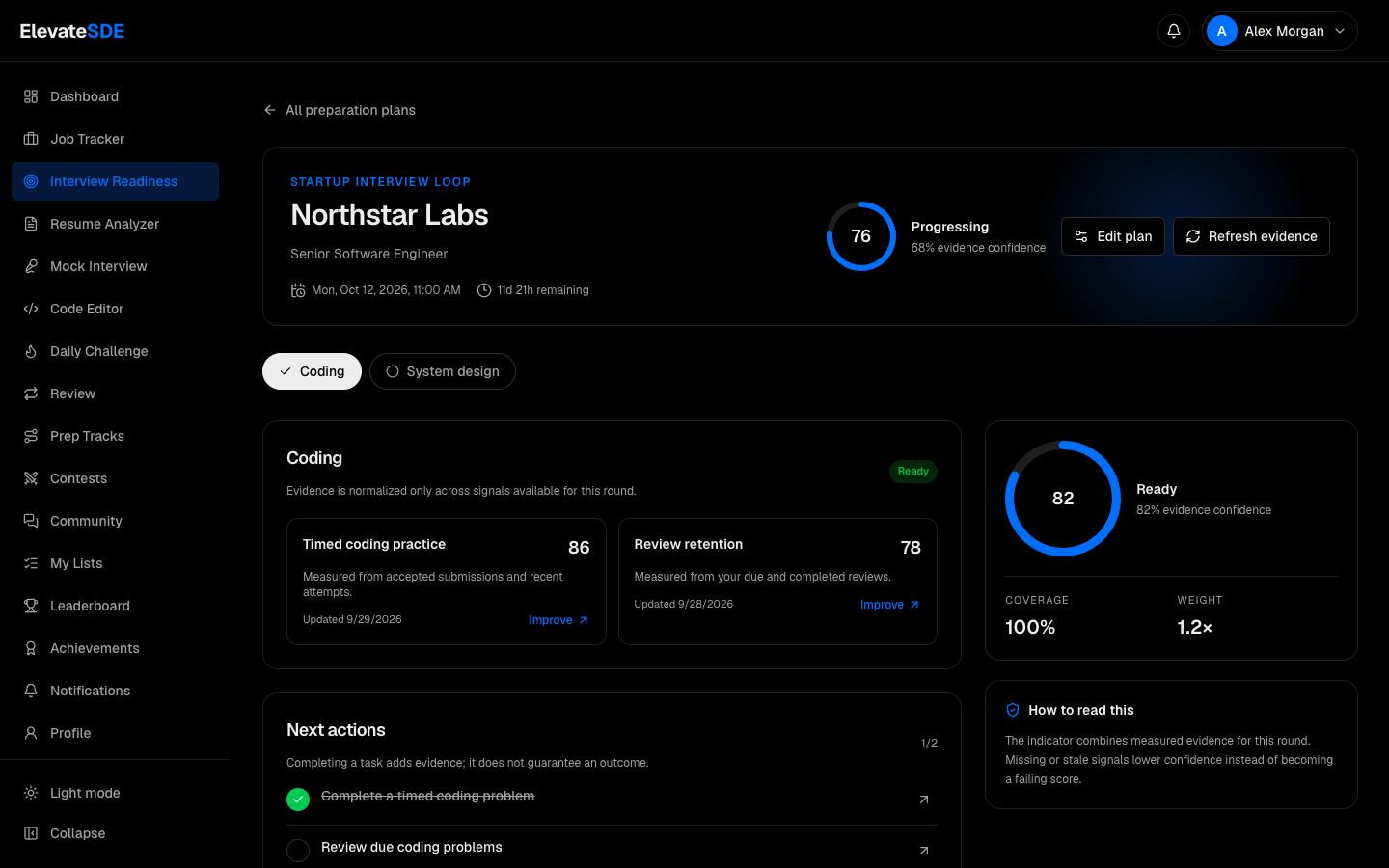Click Improve link for Timed coding practice
Viewport: 1389px width, 868px height.
(558, 620)
